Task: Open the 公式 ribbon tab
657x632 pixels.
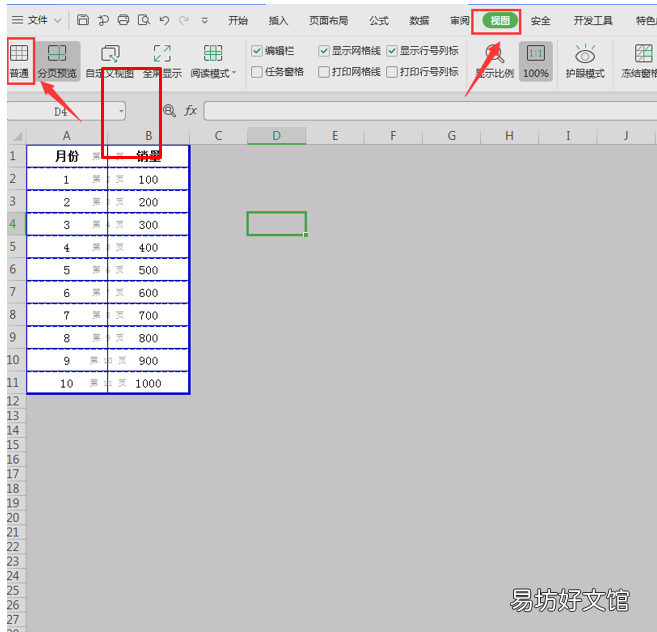Action: [379, 21]
